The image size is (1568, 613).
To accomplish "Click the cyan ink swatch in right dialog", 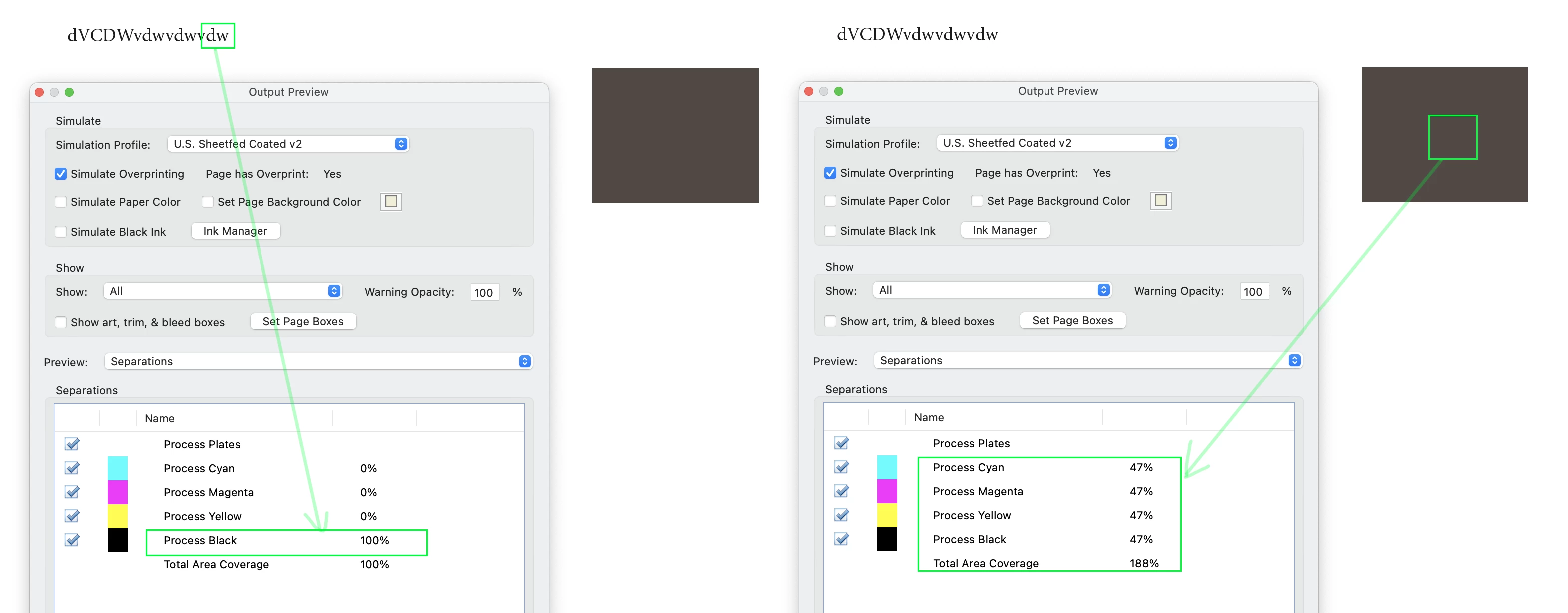I will pos(887,467).
